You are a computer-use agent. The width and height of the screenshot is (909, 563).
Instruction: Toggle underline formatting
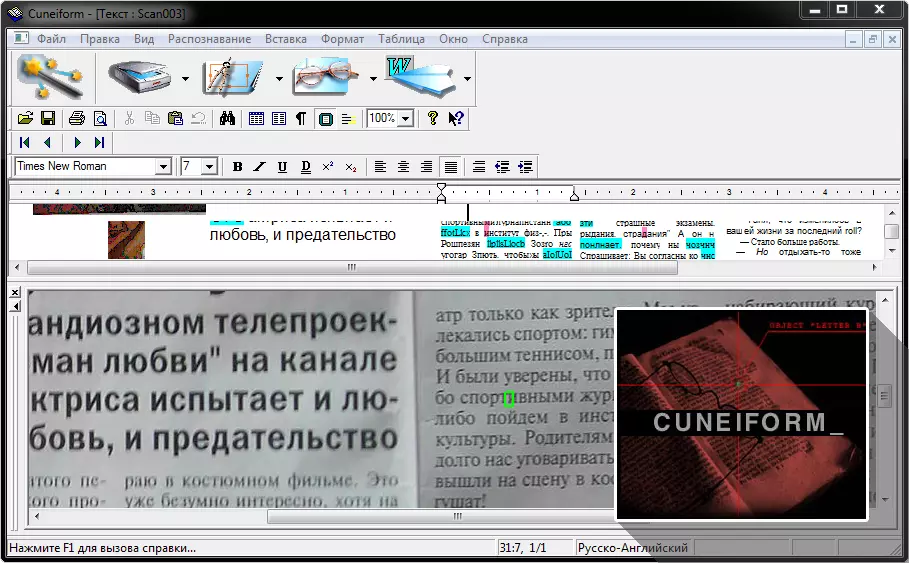(282, 167)
